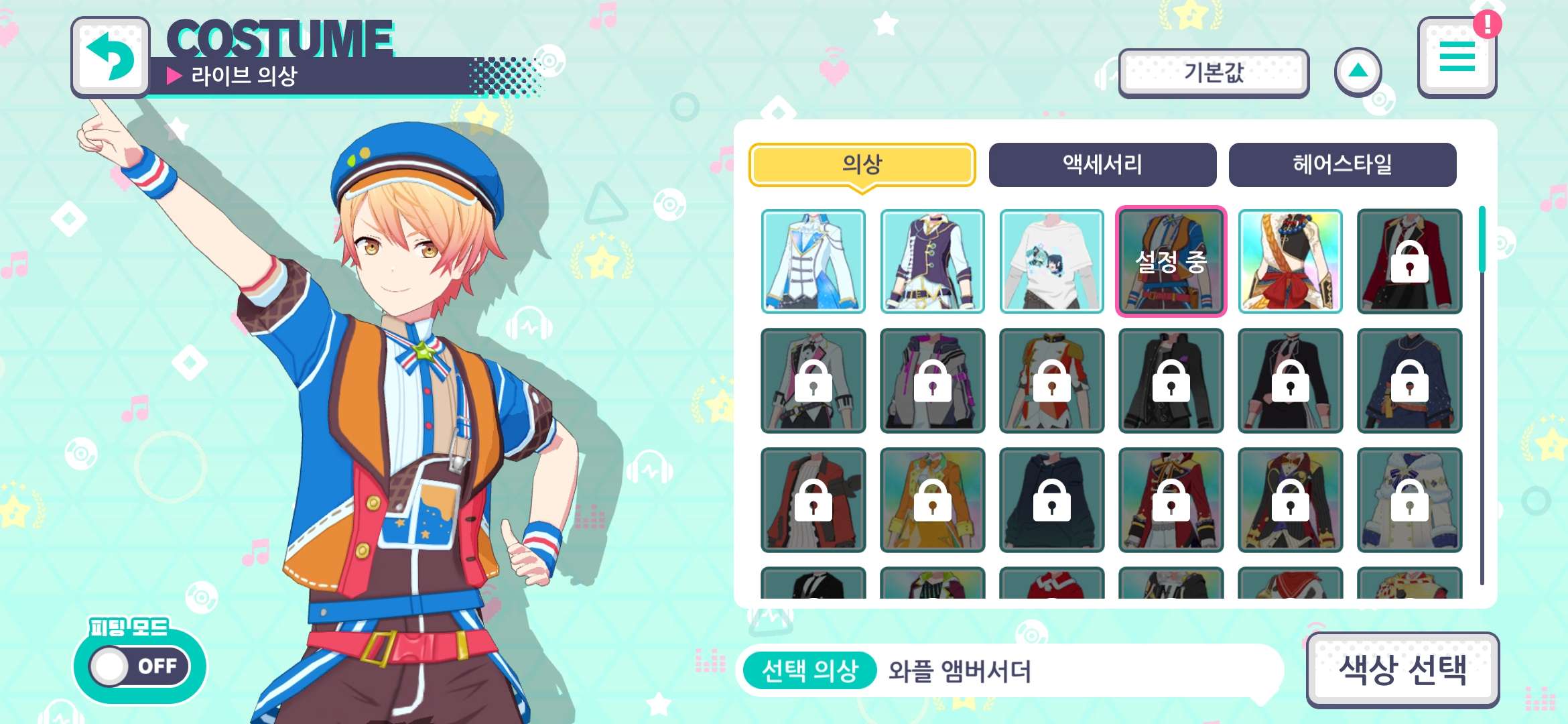
Task: Click the currently equipped 설정 중 costume
Action: pyautogui.click(x=1171, y=261)
